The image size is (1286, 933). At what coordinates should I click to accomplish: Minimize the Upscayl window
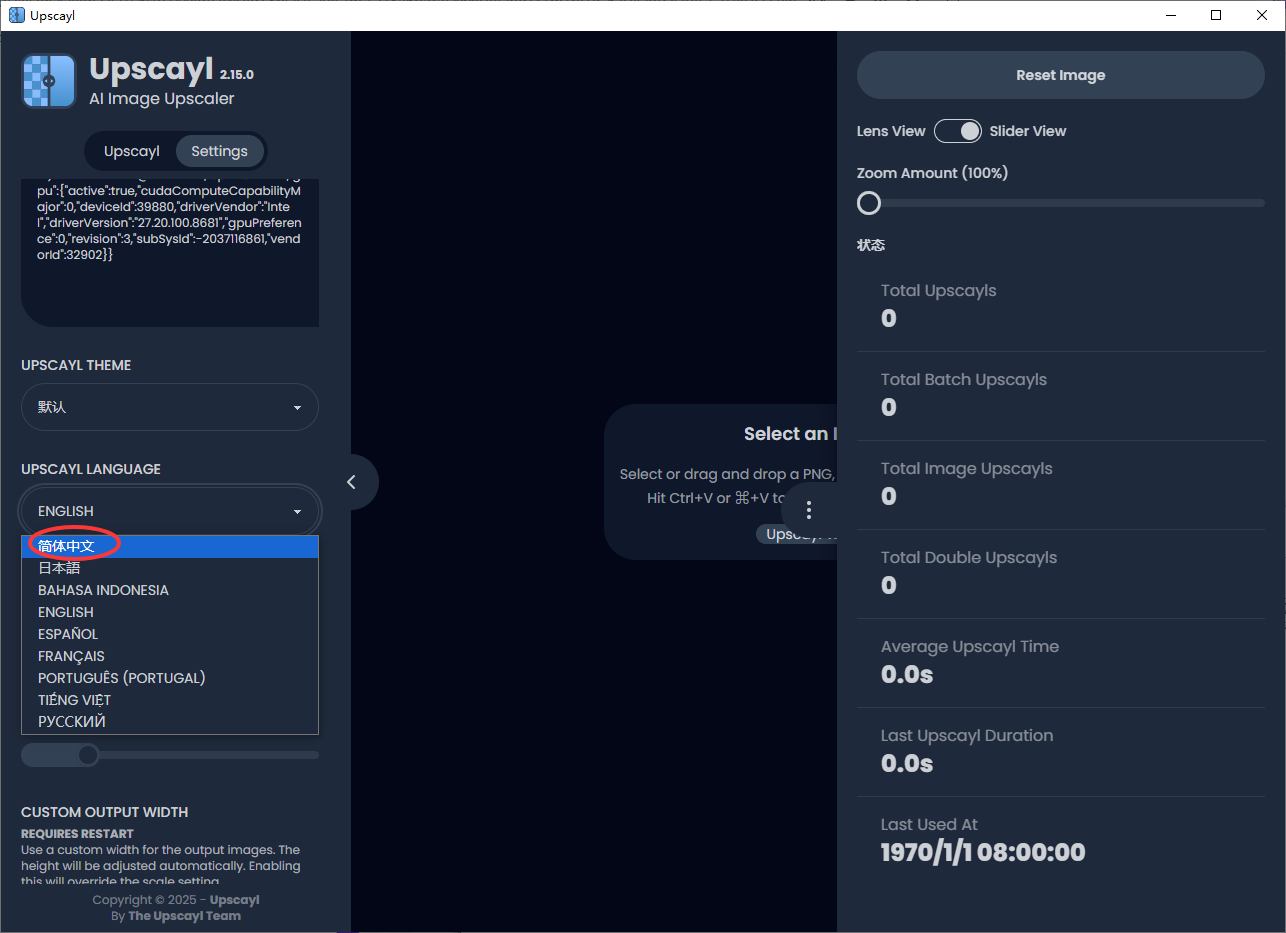1170,15
